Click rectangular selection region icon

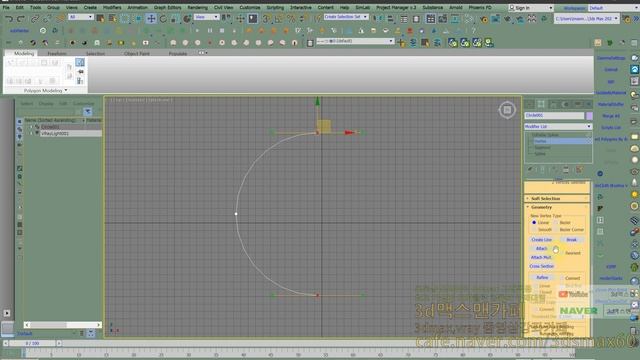pyautogui.click(x=125, y=18)
